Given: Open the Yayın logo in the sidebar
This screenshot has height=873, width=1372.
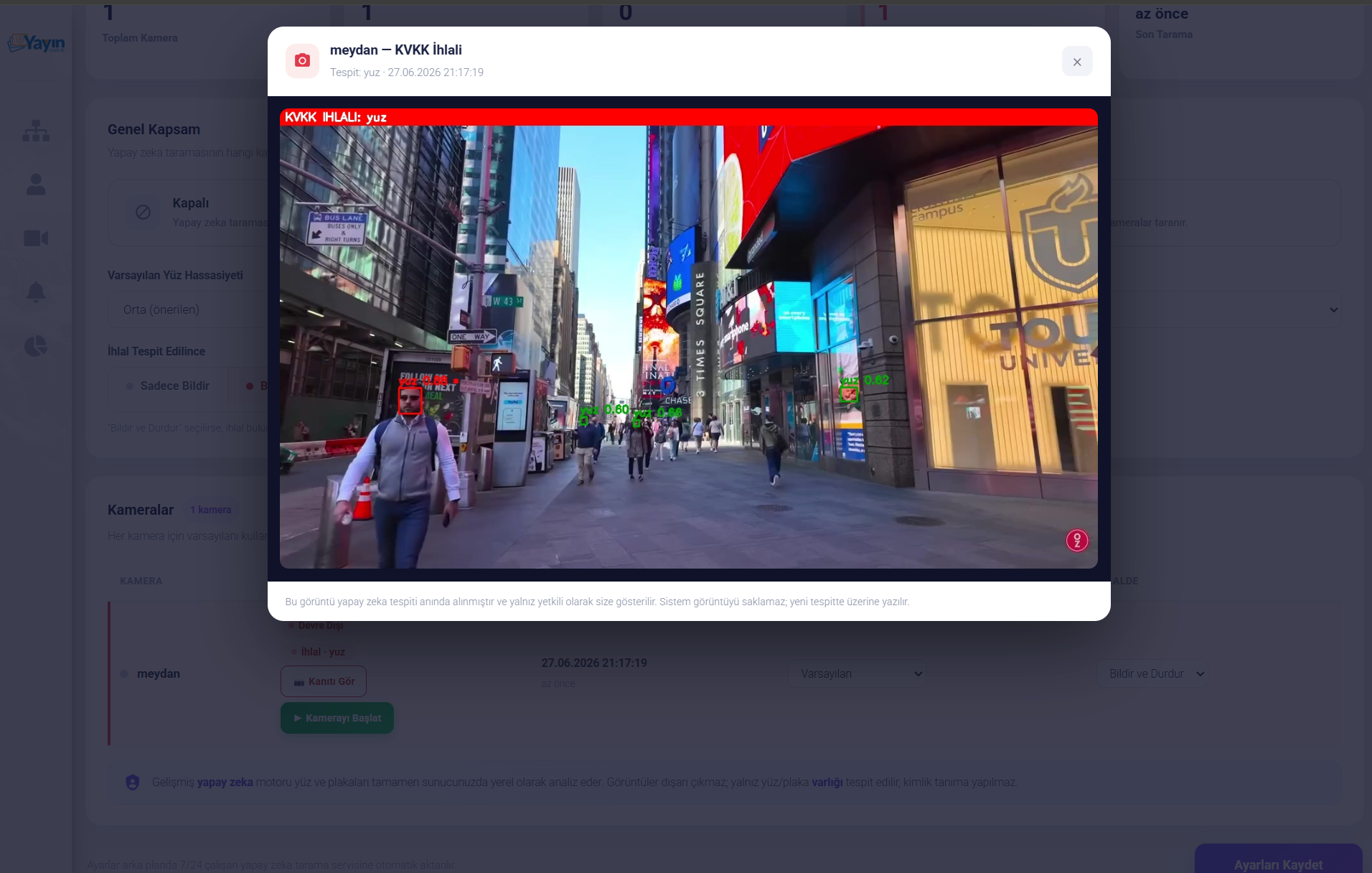Looking at the screenshot, I should (x=37, y=43).
